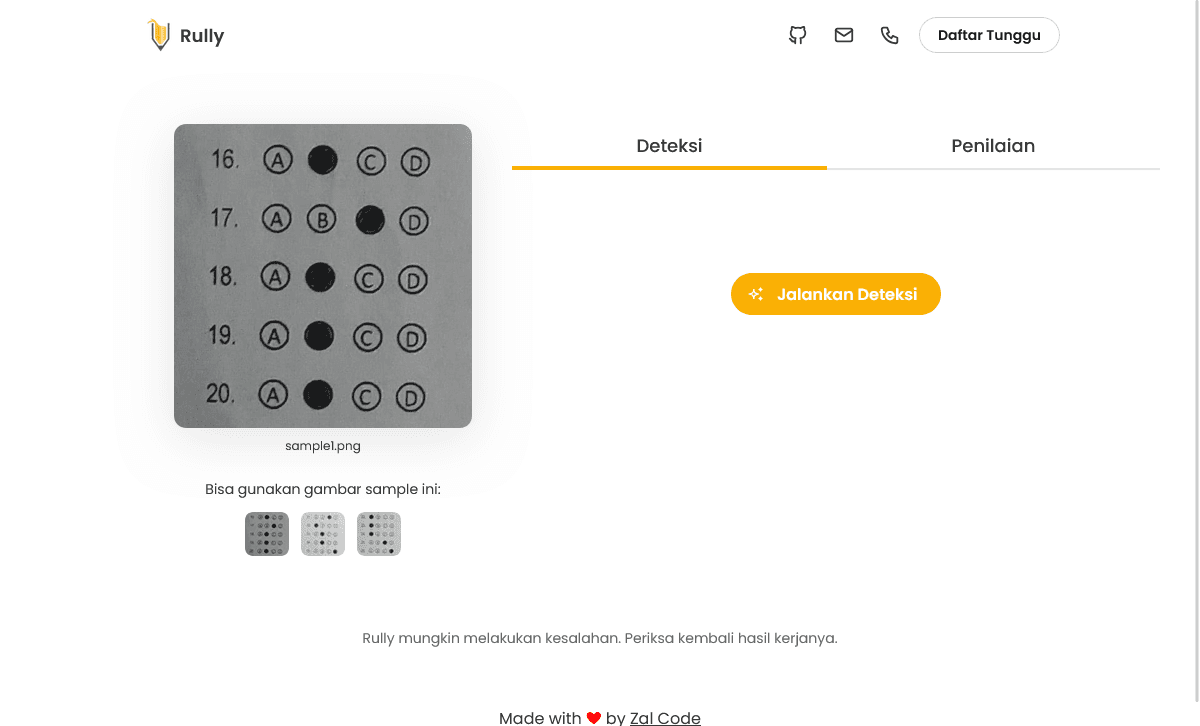Select the middle light sample image thumbnail
This screenshot has height=726, width=1200.
(322, 533)
